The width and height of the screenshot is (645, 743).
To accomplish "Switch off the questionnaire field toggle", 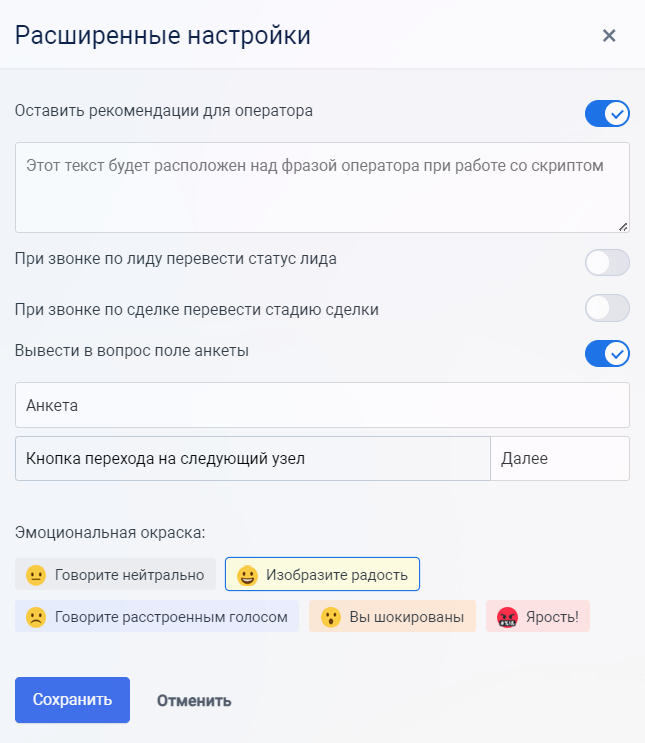I will tap(607, 353).
